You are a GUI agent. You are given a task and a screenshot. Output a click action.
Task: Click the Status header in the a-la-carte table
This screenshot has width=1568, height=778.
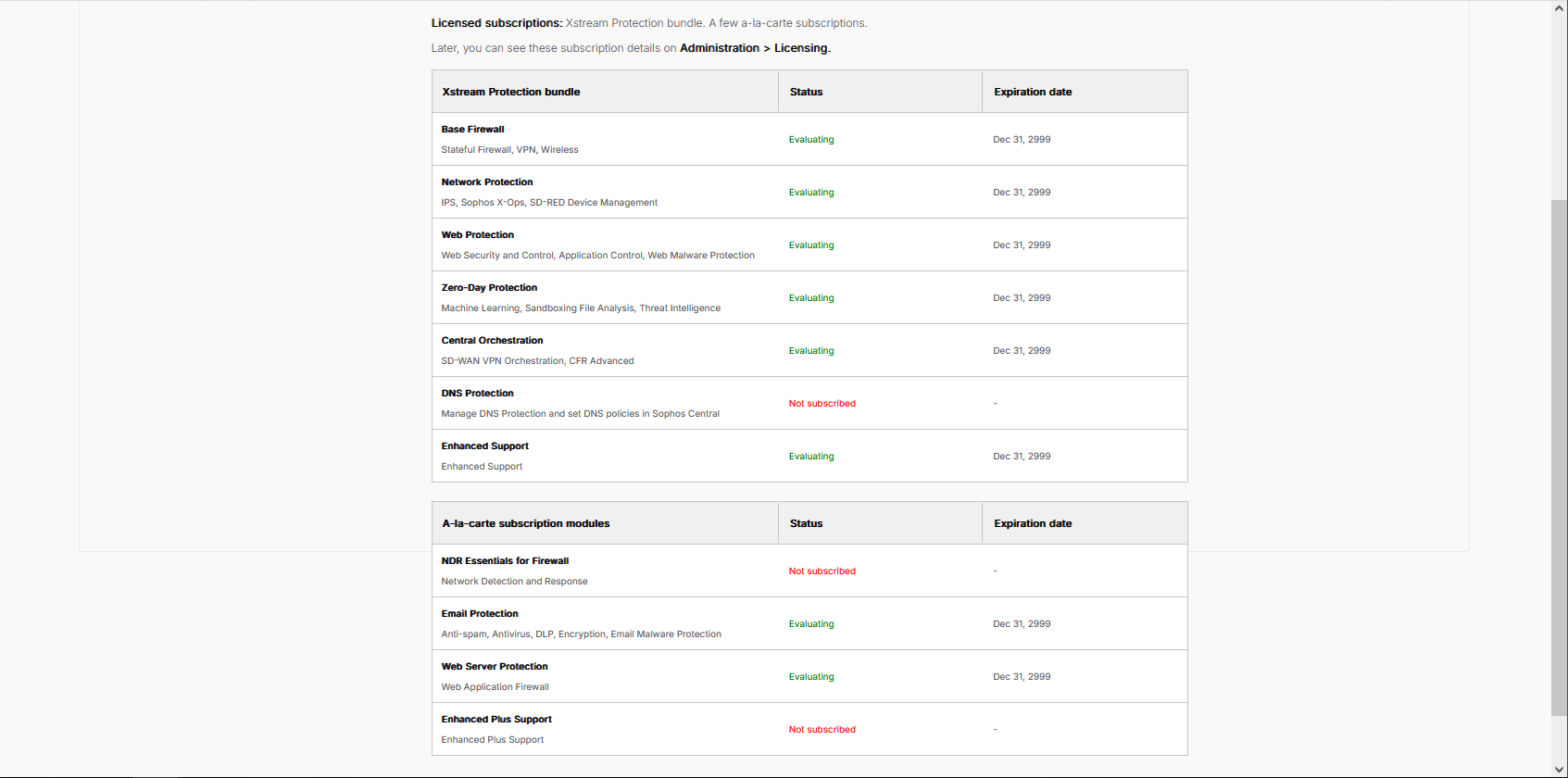click(x=806, y=523)
